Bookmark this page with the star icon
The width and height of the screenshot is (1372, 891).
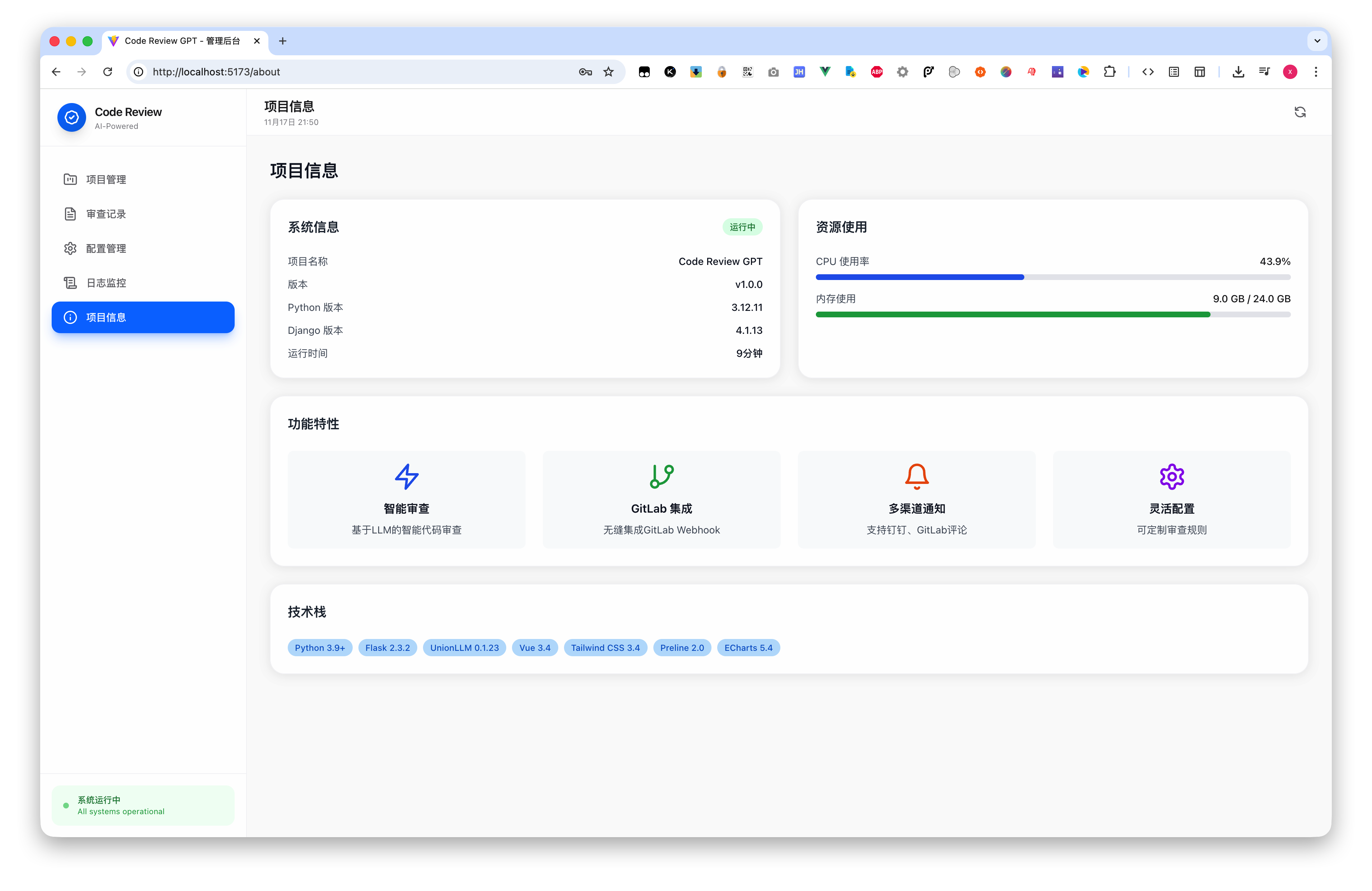coord(608,72)
